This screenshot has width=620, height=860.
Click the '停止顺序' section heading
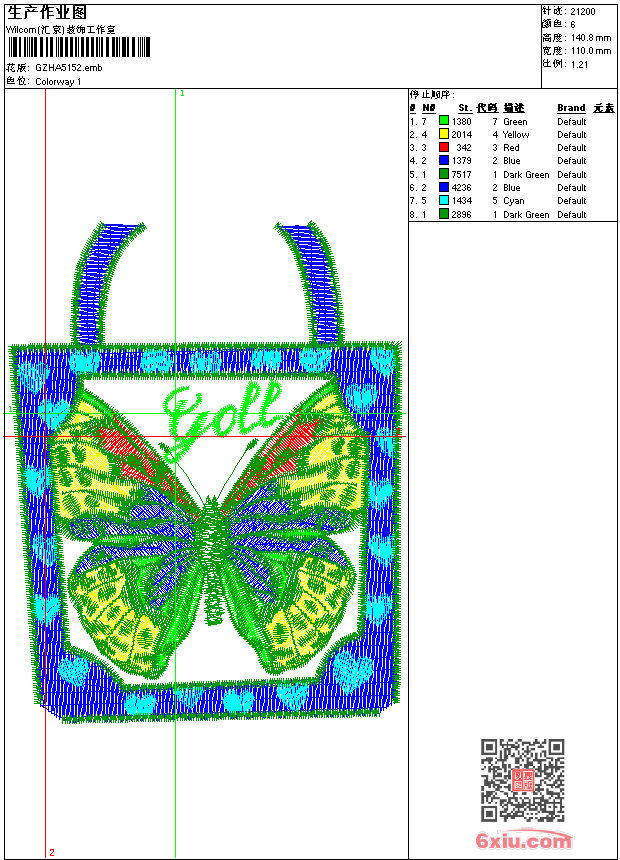coord(431,95)
